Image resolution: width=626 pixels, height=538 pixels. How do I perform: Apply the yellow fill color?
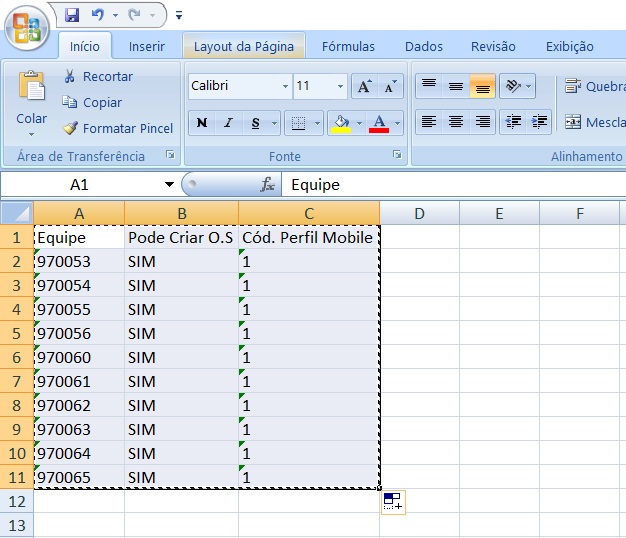341,123
